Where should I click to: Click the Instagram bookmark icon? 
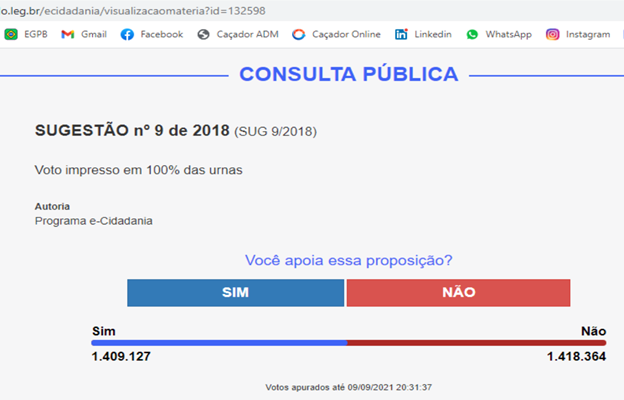(x=552, y=35)
